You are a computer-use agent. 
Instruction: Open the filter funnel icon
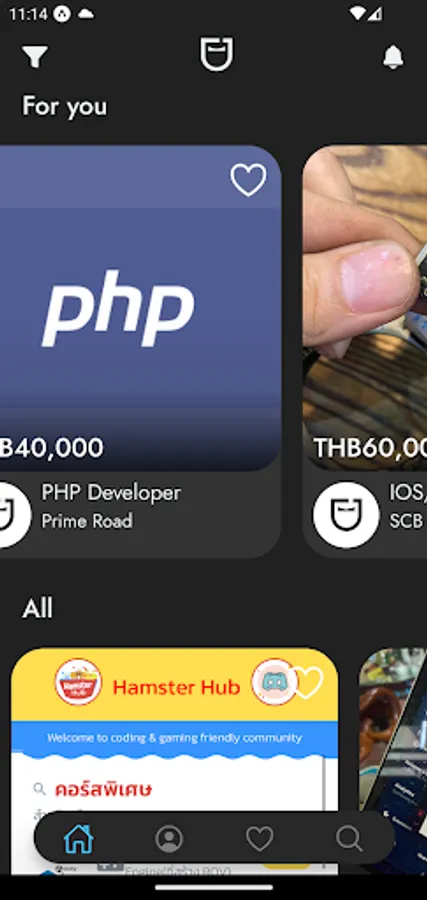(x=35, y=56)
